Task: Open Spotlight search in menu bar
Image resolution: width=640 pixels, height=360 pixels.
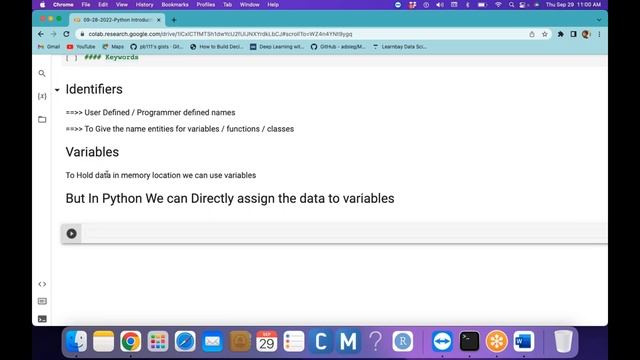Action: click(511, 5)
